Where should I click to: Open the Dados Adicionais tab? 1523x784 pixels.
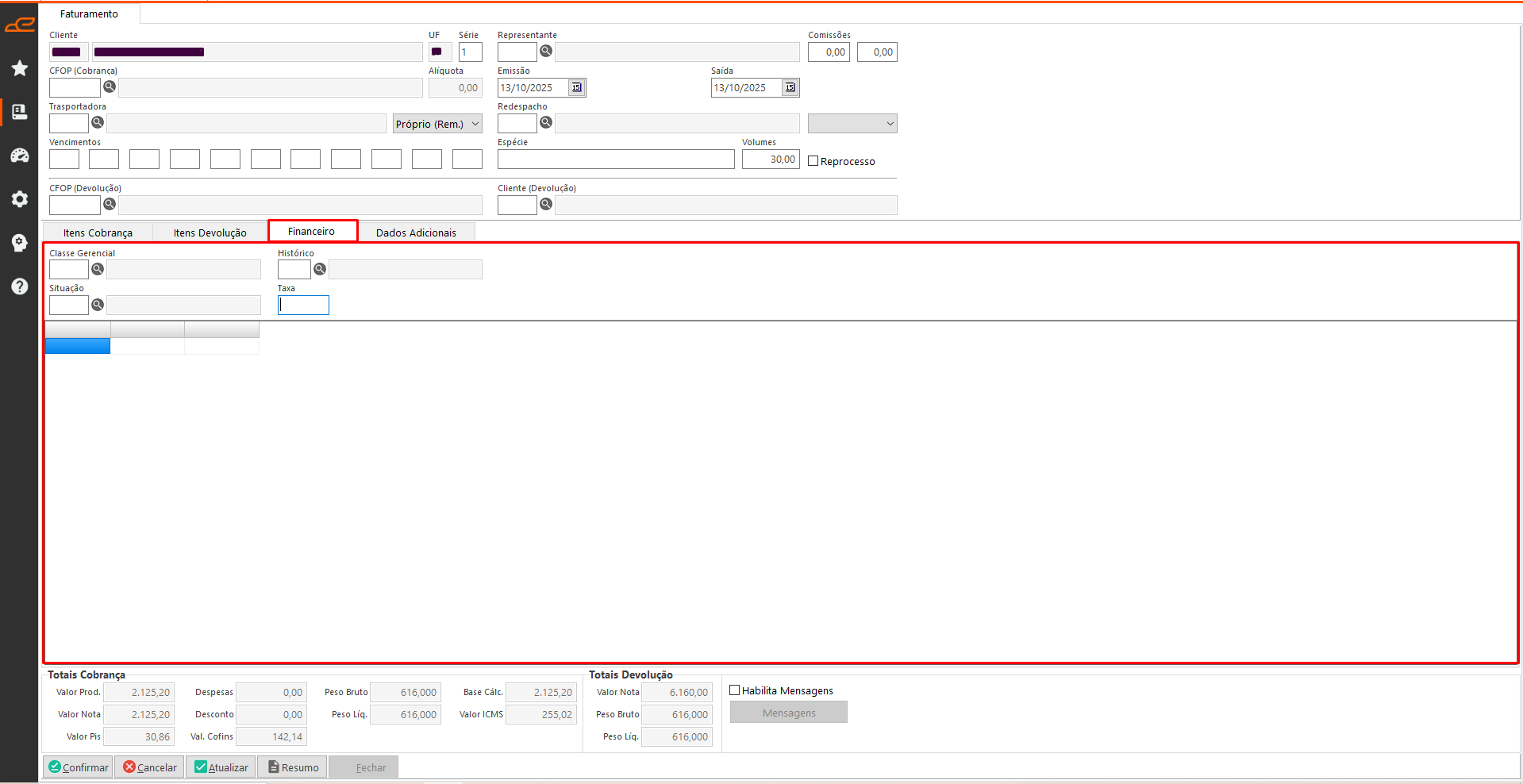(416, 233)
